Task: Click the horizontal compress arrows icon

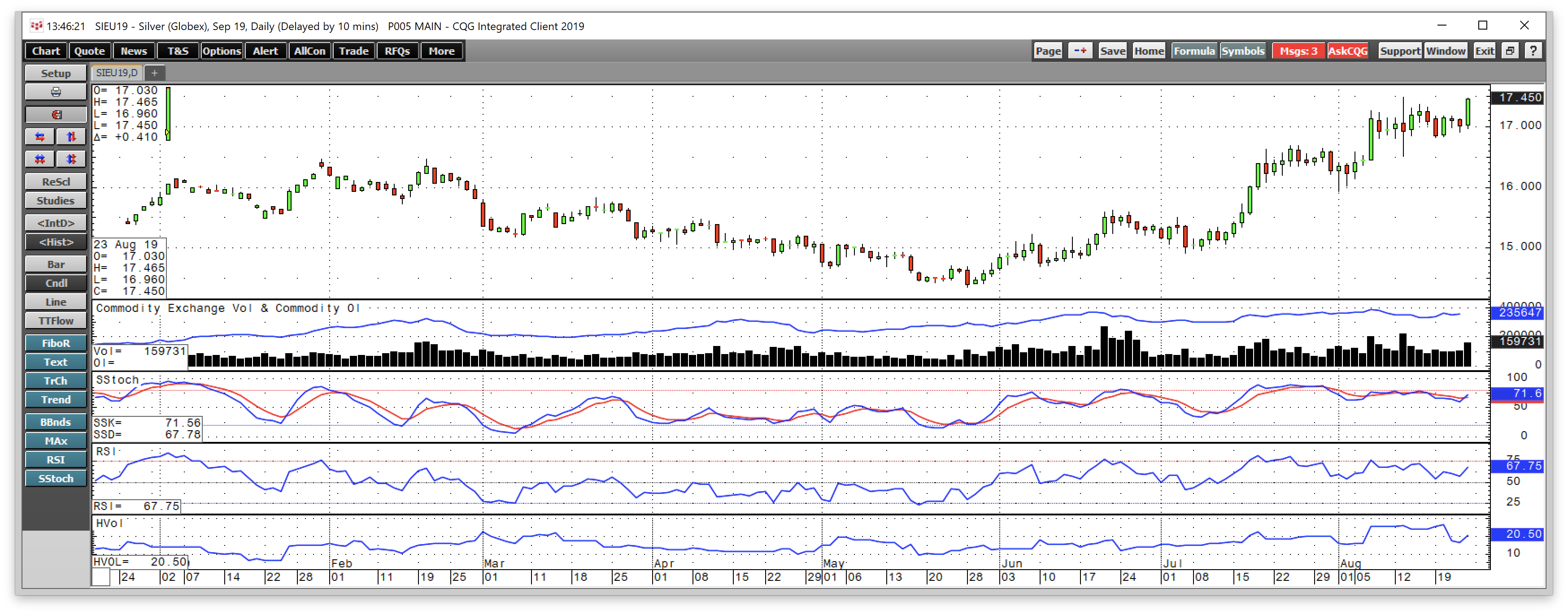Action: pyautogui.click(x=40, y=159)
